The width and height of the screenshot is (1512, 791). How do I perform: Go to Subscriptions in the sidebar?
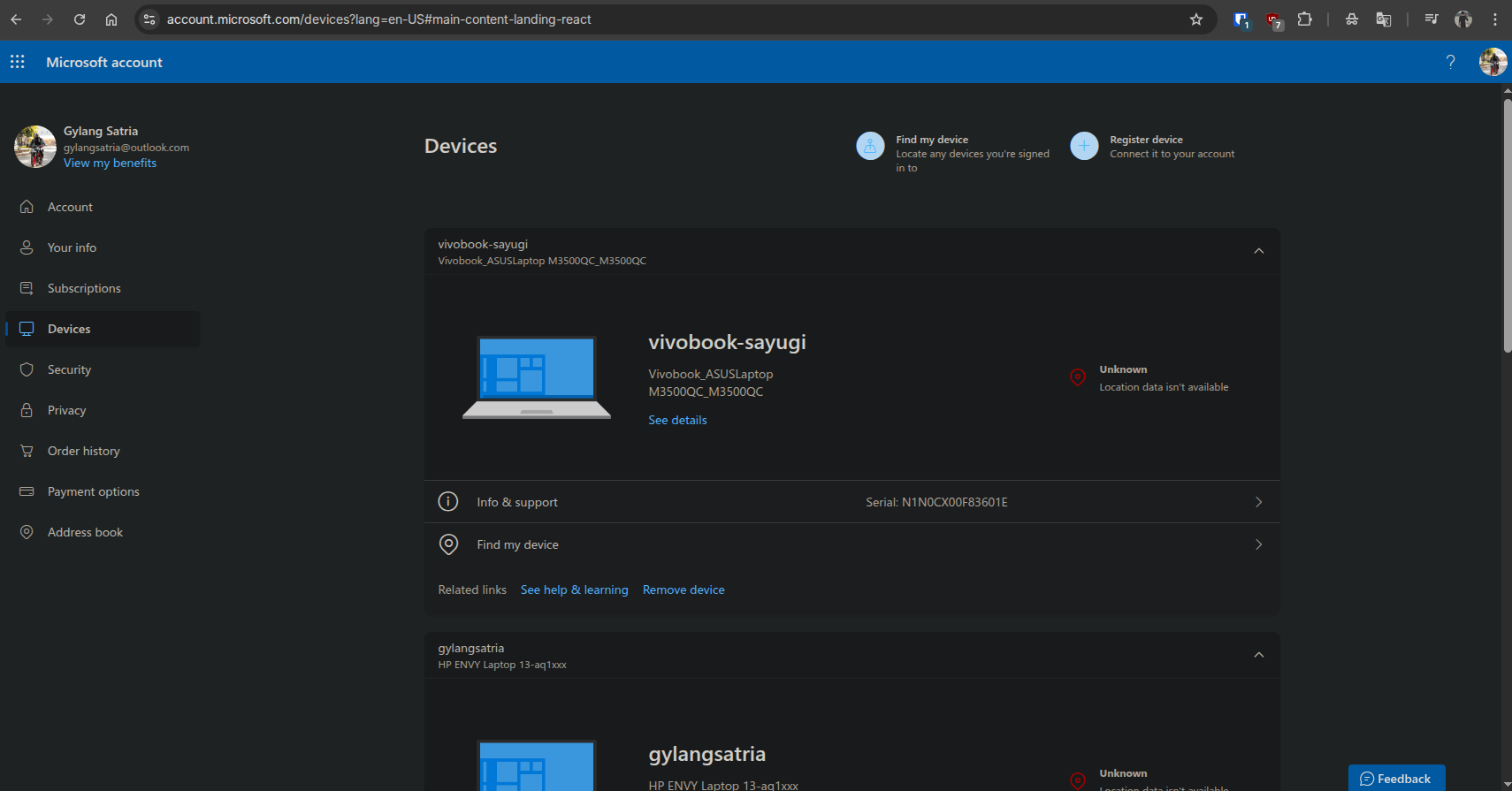pos(84,288)
